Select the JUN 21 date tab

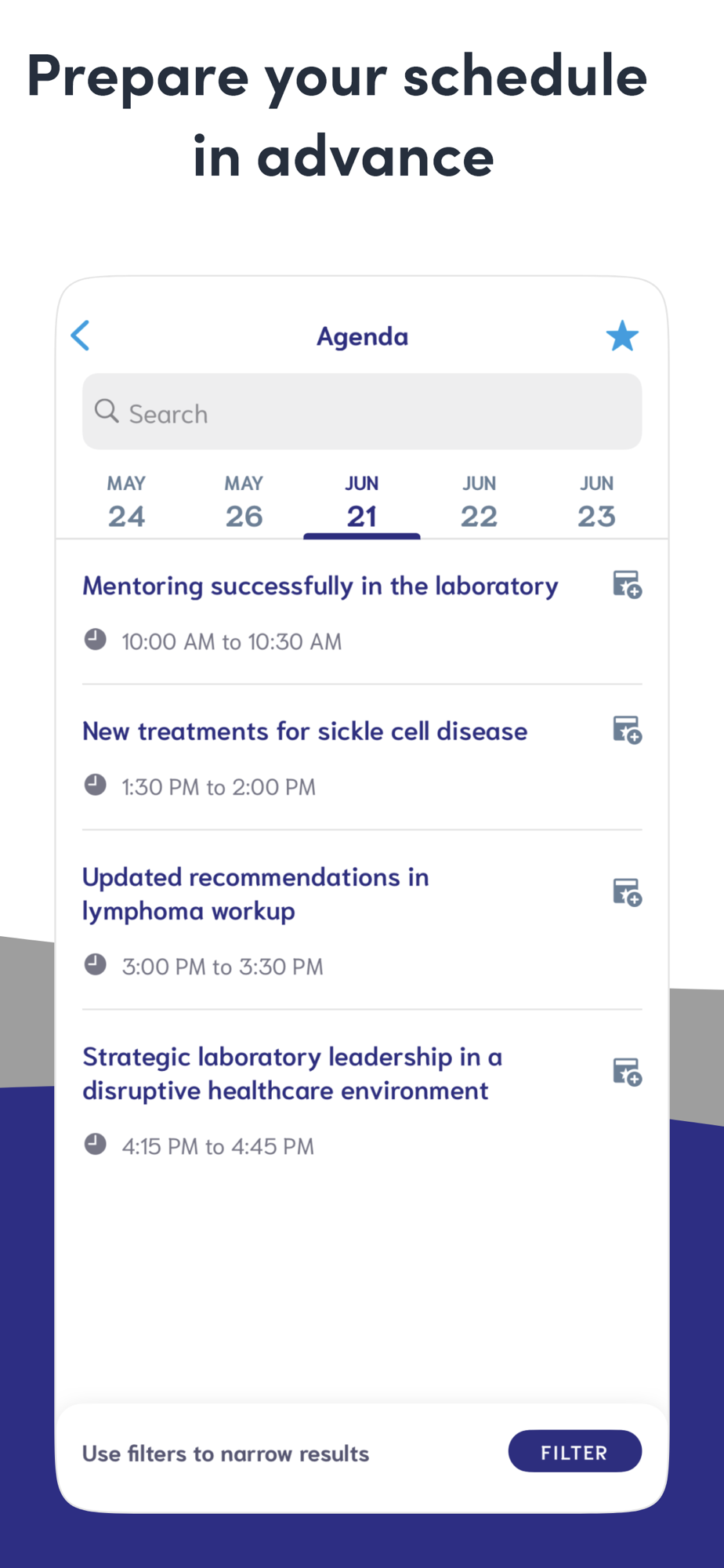(x=362, y=503)
